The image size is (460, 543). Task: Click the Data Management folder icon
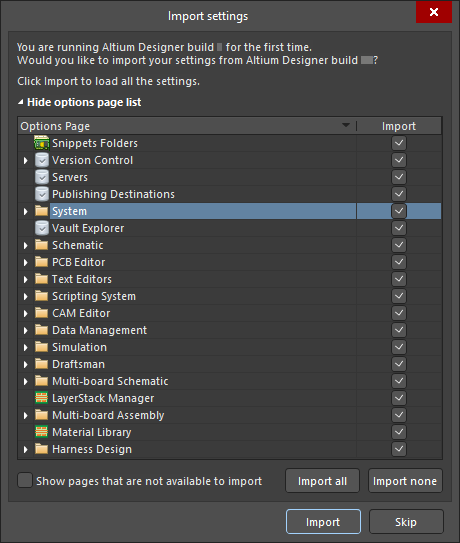(42, 330)
